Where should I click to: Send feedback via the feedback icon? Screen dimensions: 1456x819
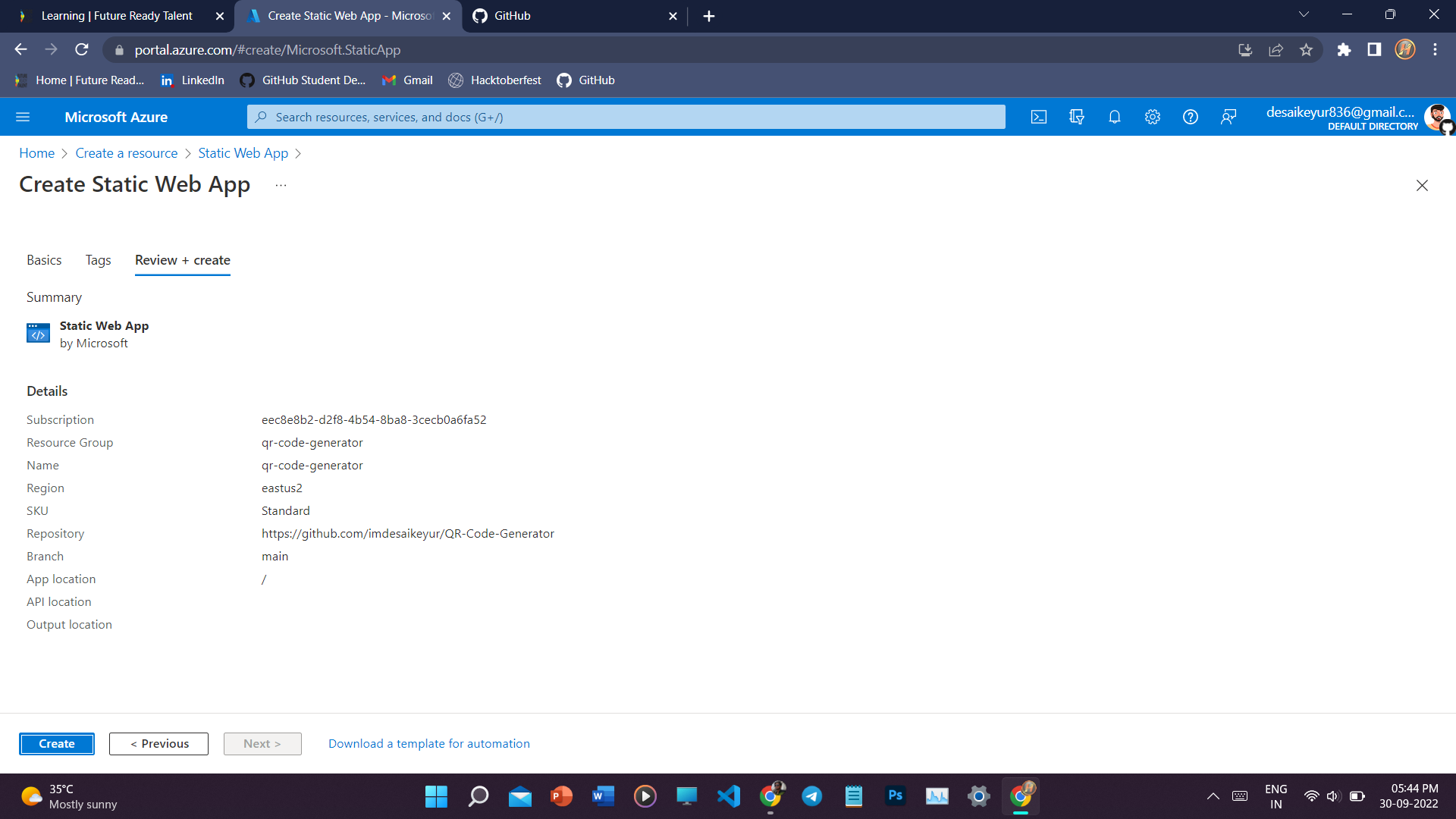[1228, 117]
